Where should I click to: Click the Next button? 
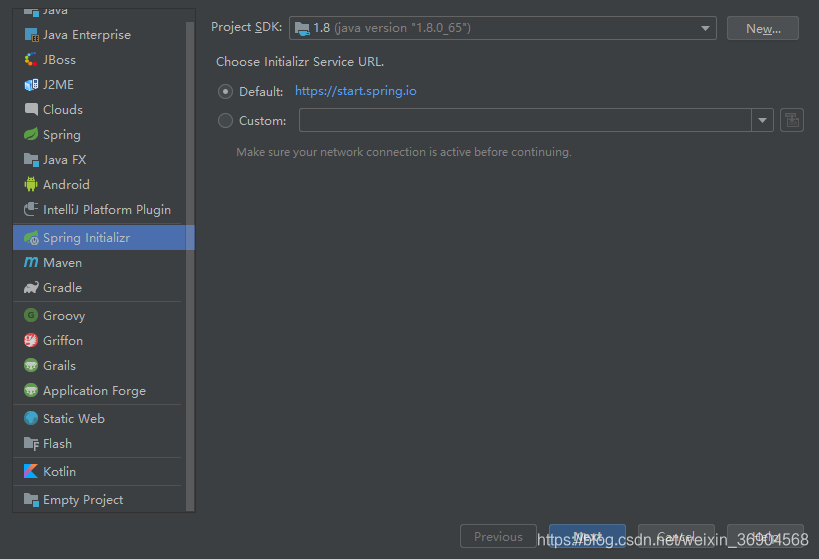click(587, 536)
